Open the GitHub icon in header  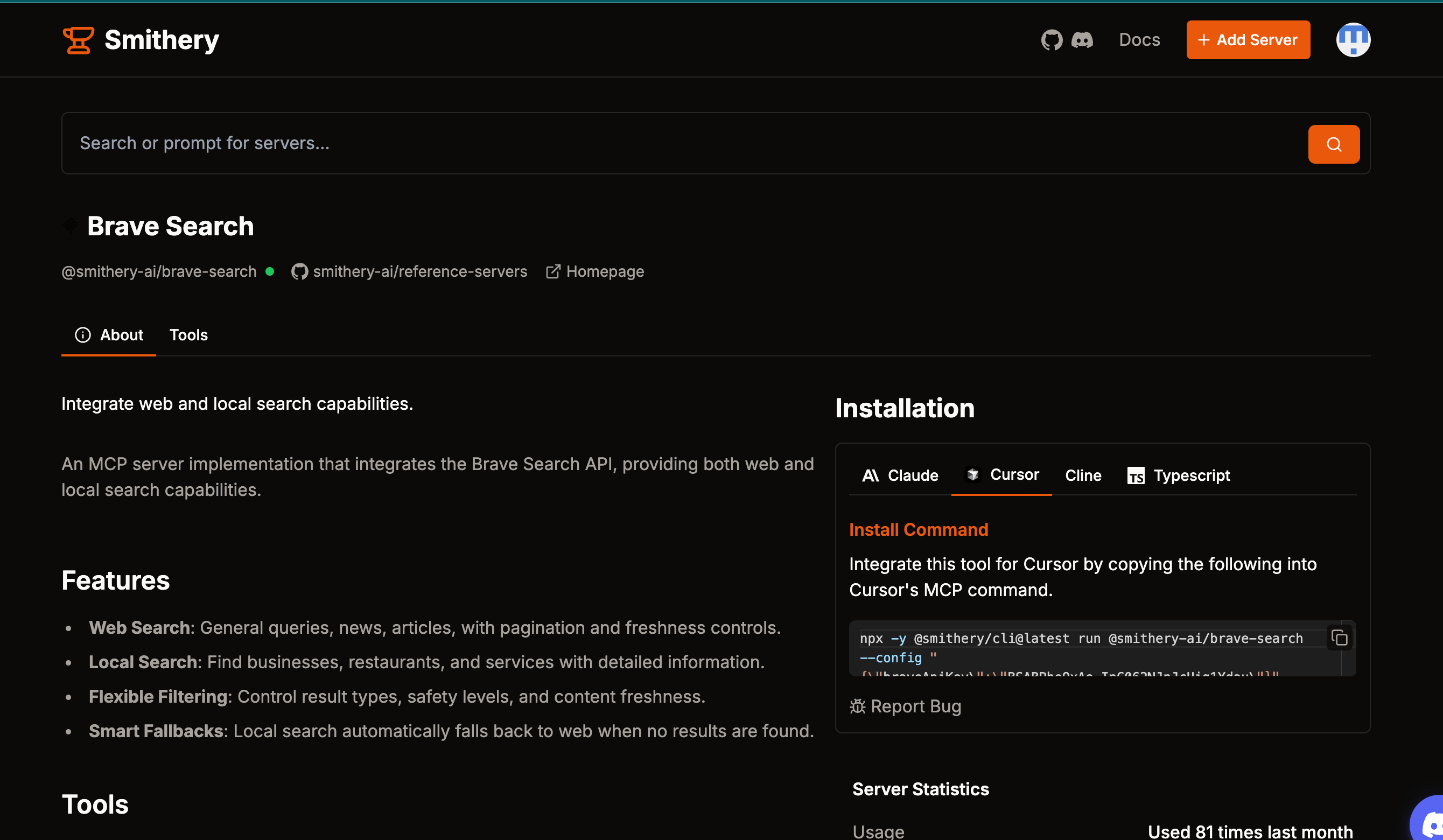(1052, 40)
